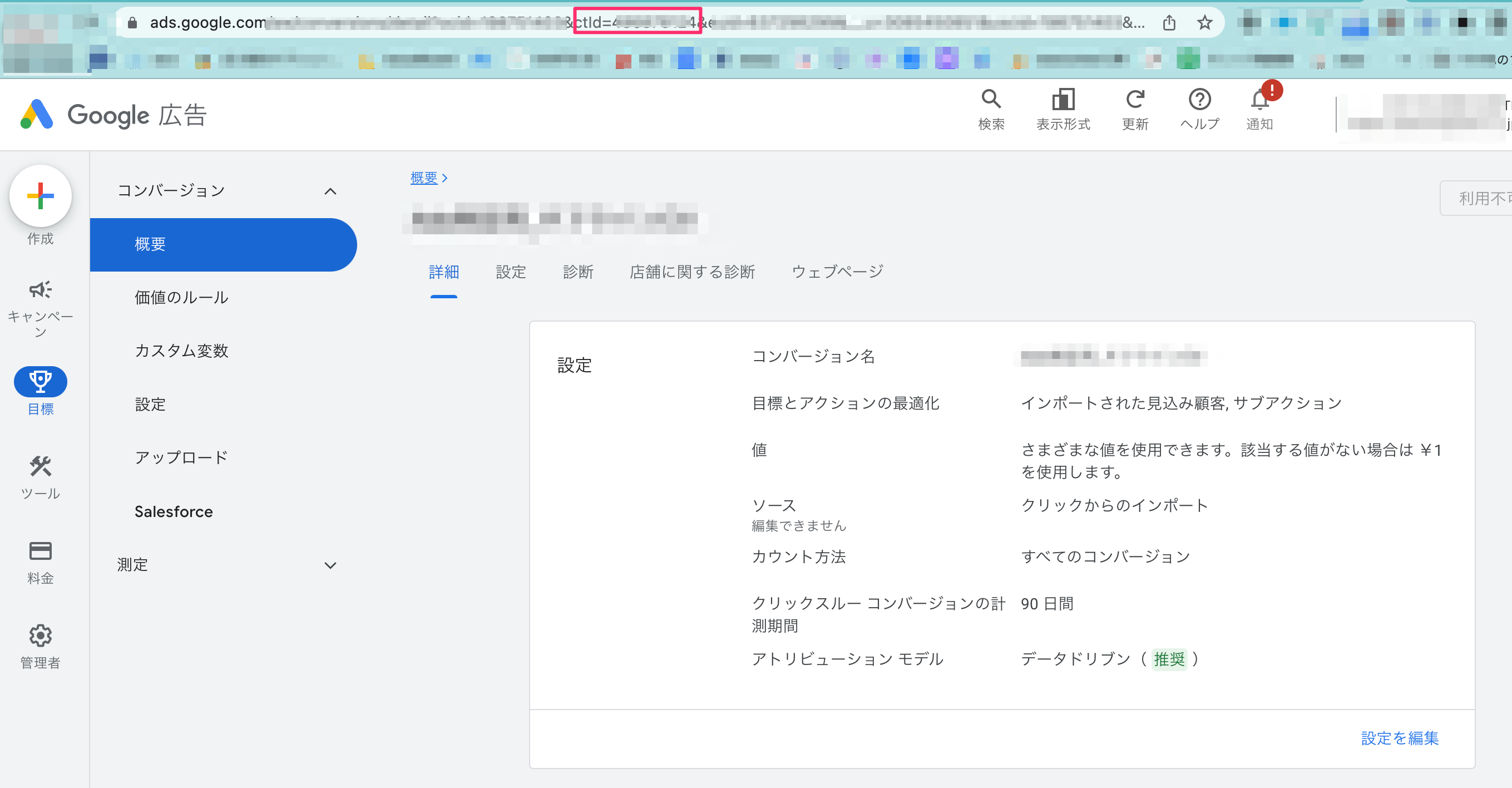
Task: Click 目標とアクションの最適化 label
Action: point(845,403)
